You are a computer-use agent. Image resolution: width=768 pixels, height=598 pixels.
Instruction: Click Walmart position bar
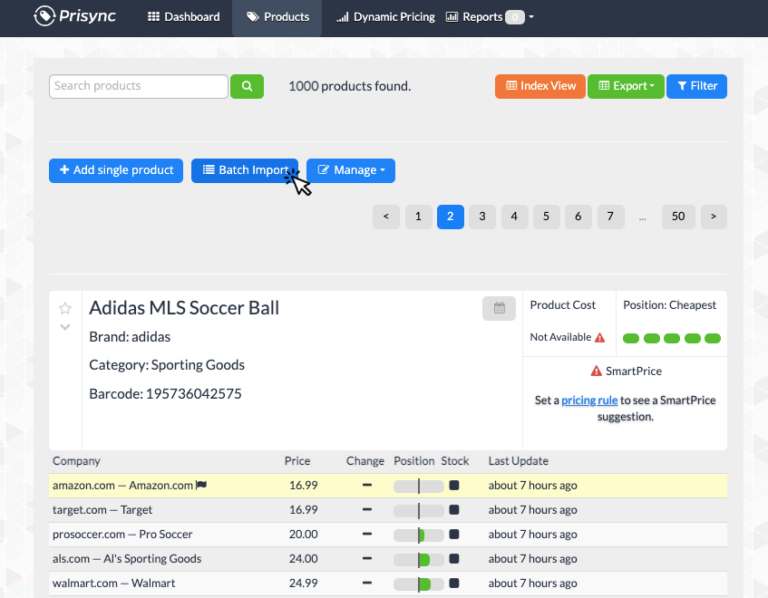[x=419, y=584]
